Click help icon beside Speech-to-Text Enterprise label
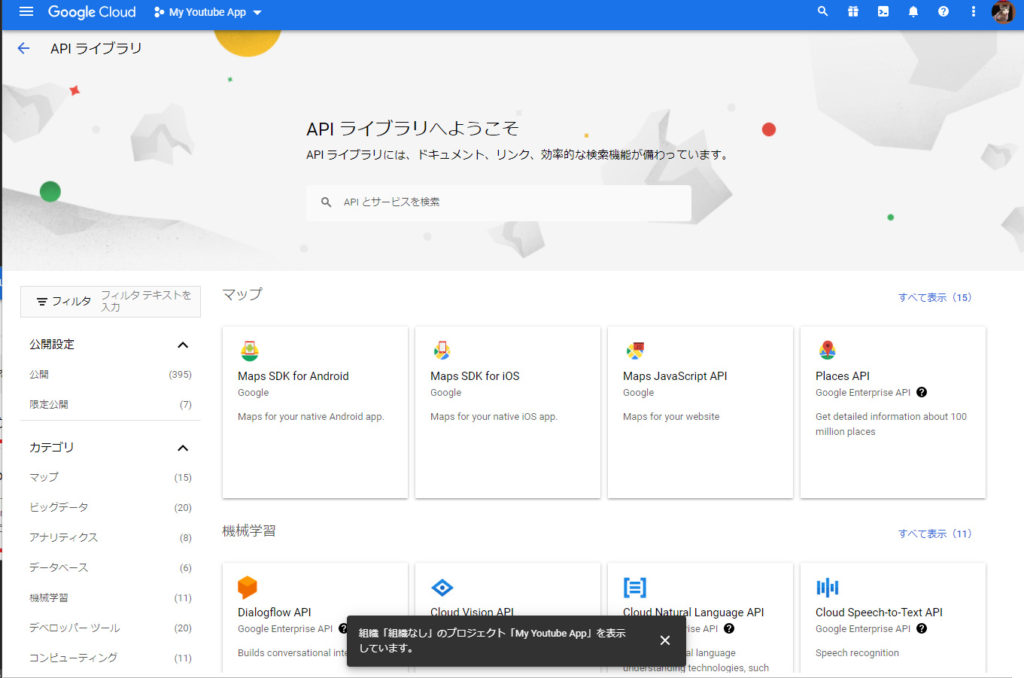Viewport: 1024px width, 678px height. pos(921,629)
